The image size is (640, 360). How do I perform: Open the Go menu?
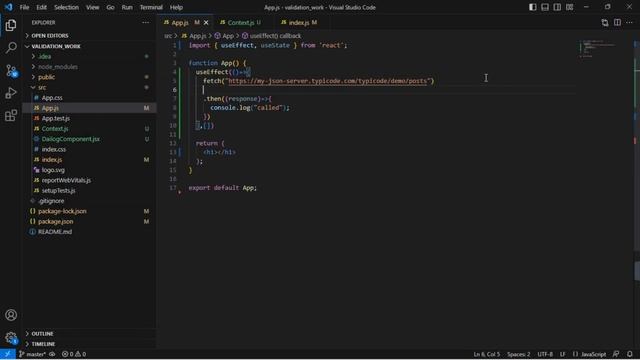coord(110,7)
